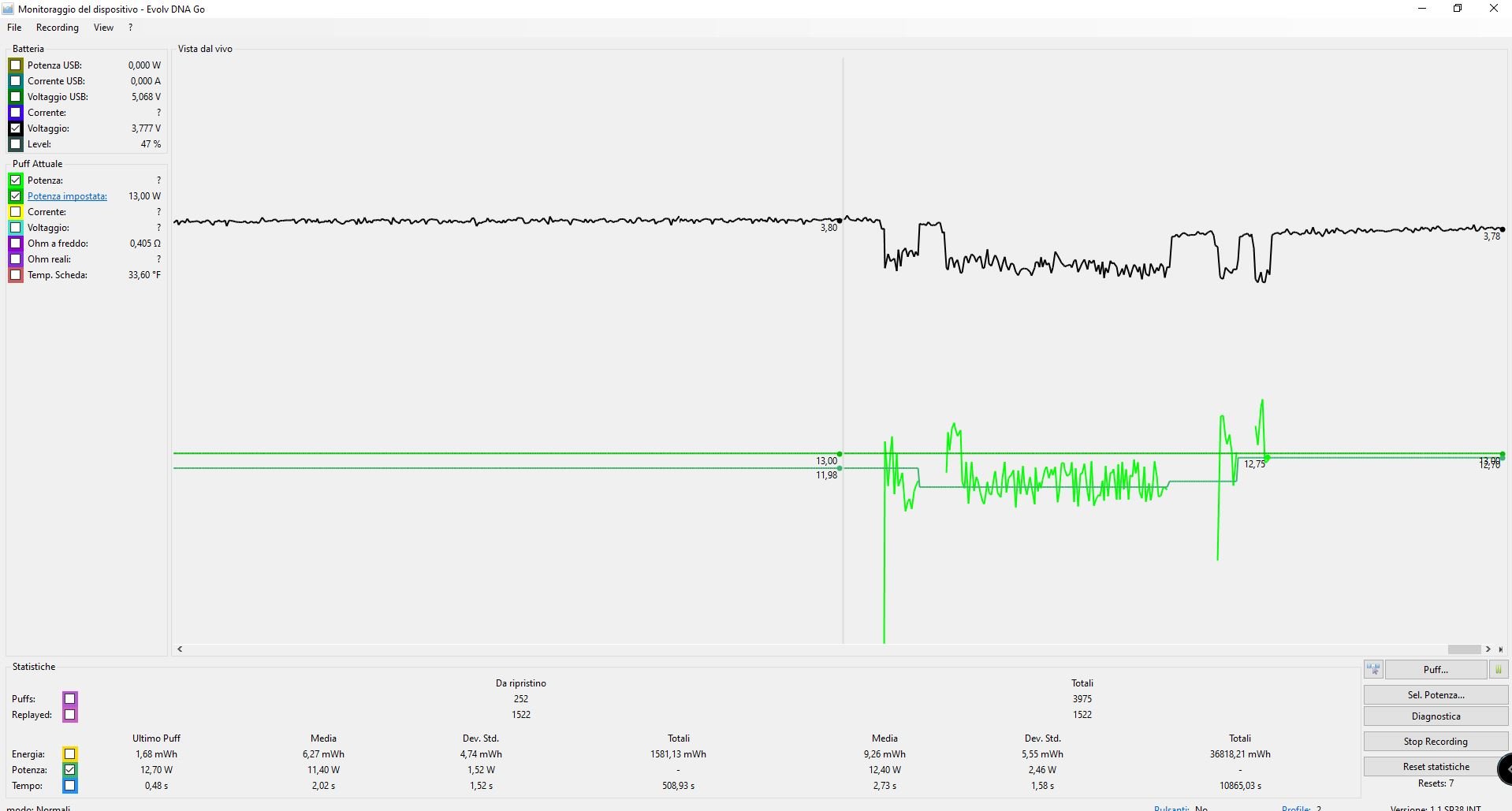Toggle the Temp. Scheda checkbox
Screen dimensions: 1512x811
[16, 275]
